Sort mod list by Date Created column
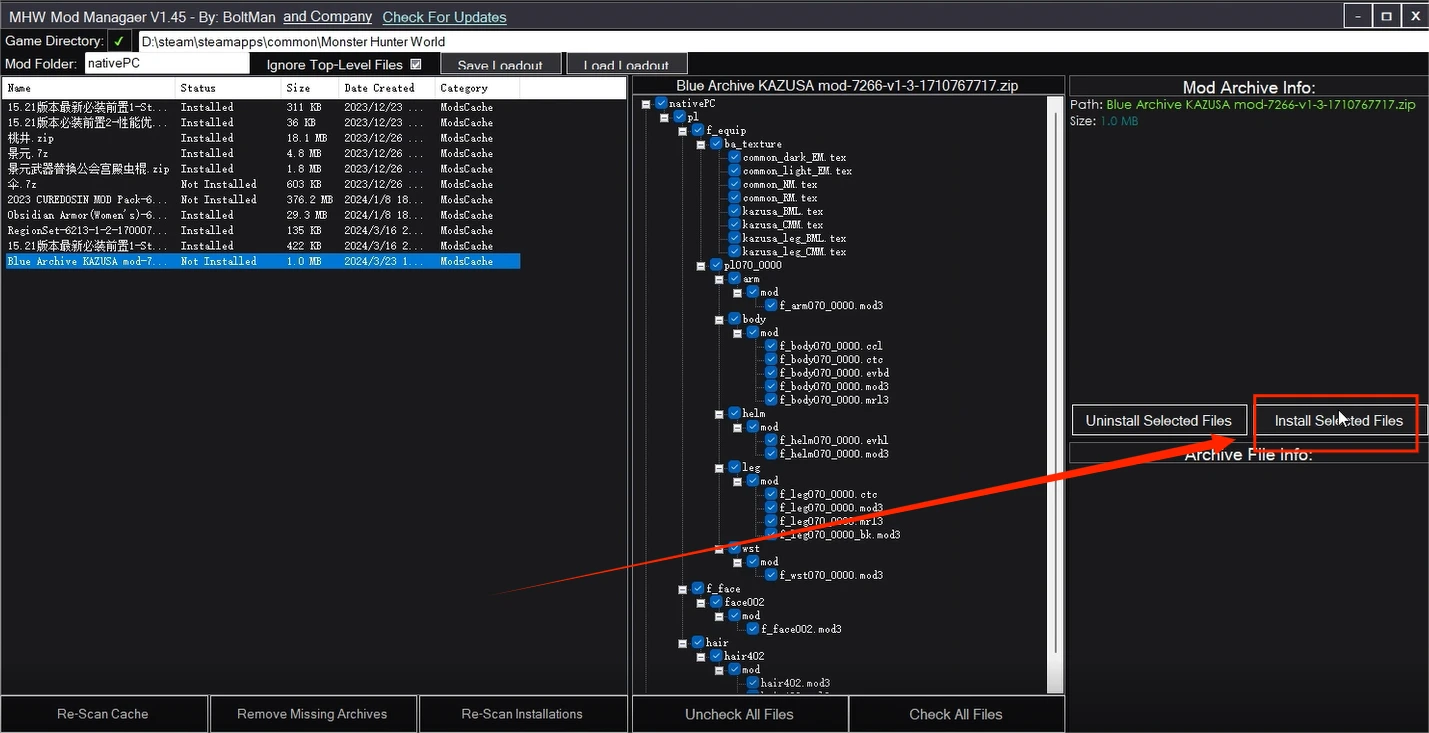 pos(388,88)
